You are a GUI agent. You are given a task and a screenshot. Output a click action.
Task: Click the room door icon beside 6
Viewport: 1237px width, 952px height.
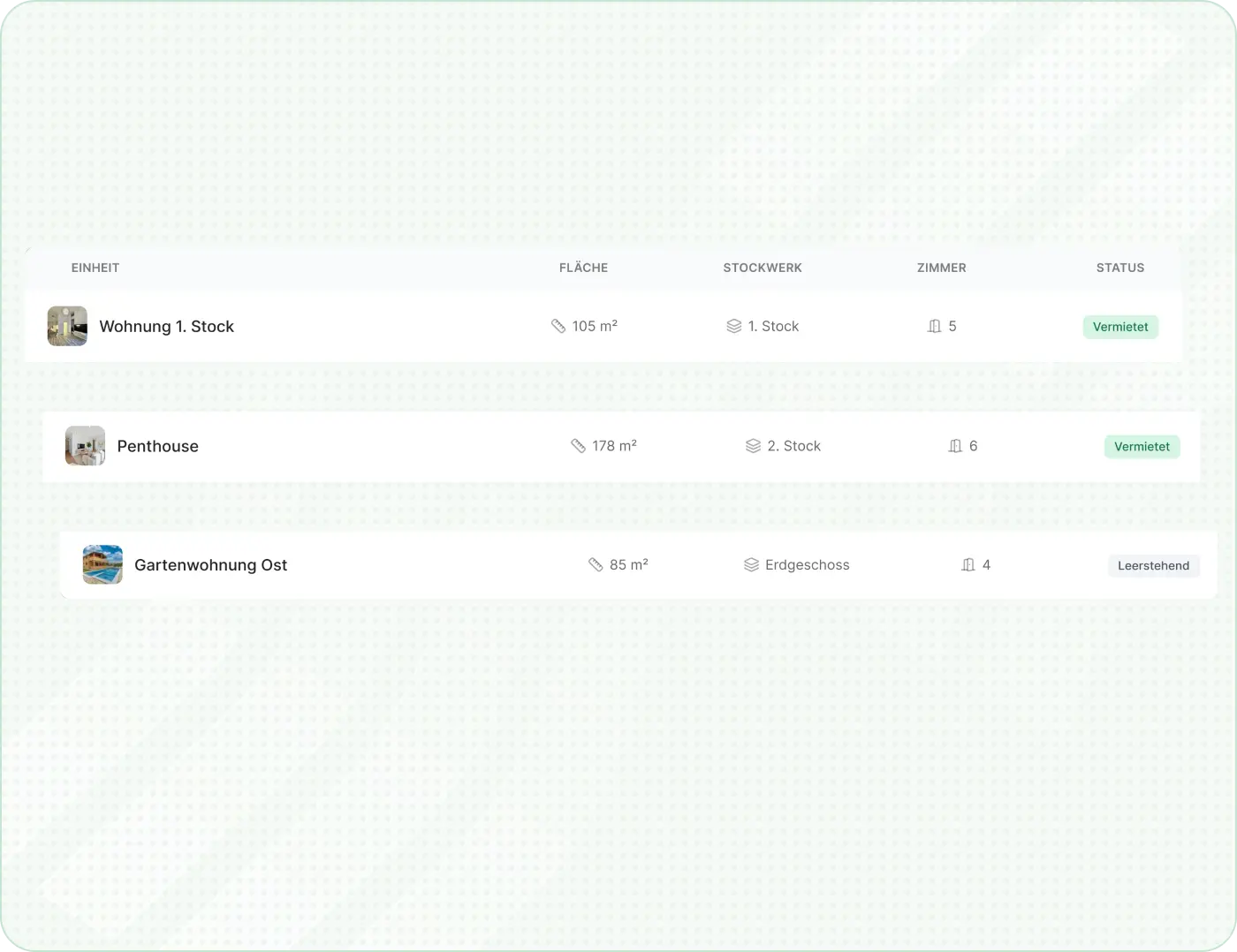tap(955, 446)
